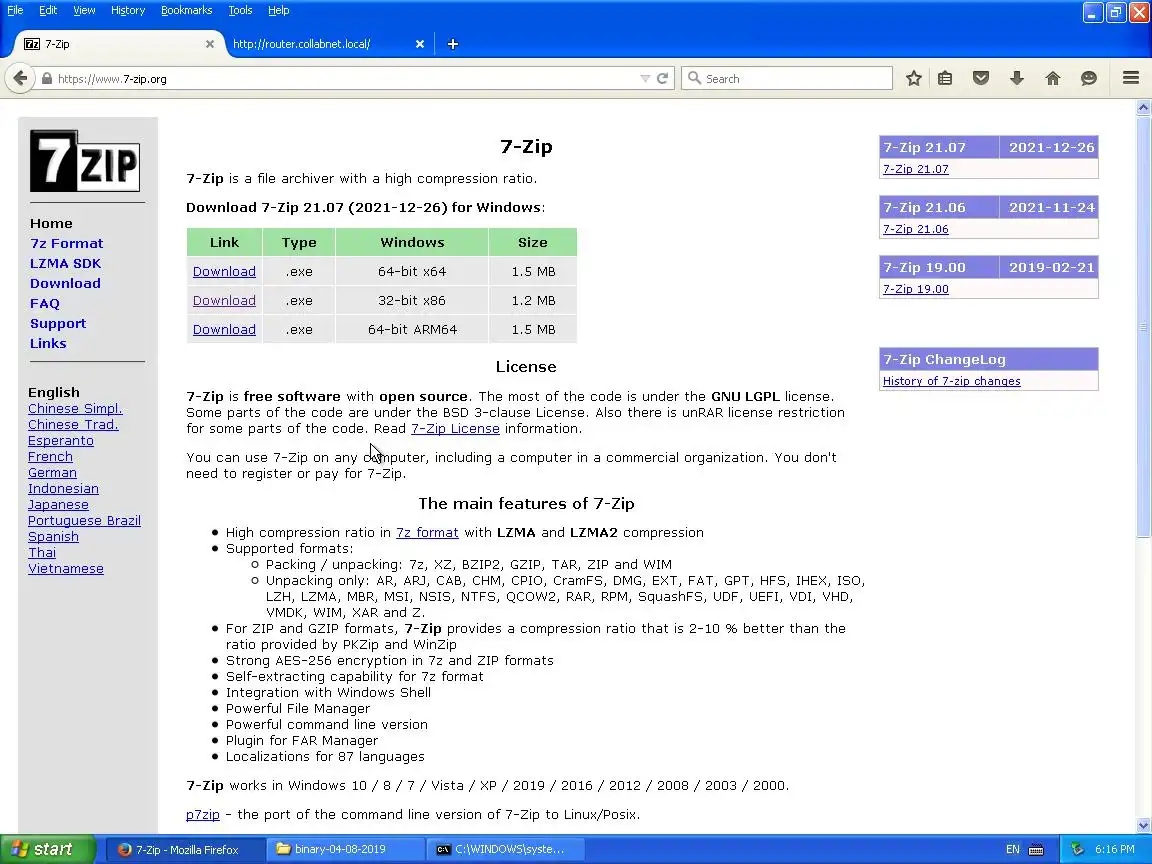The image size is (1152, 864).
Task: Download the 32-bit x86 installer
Action: click(224, 300)
